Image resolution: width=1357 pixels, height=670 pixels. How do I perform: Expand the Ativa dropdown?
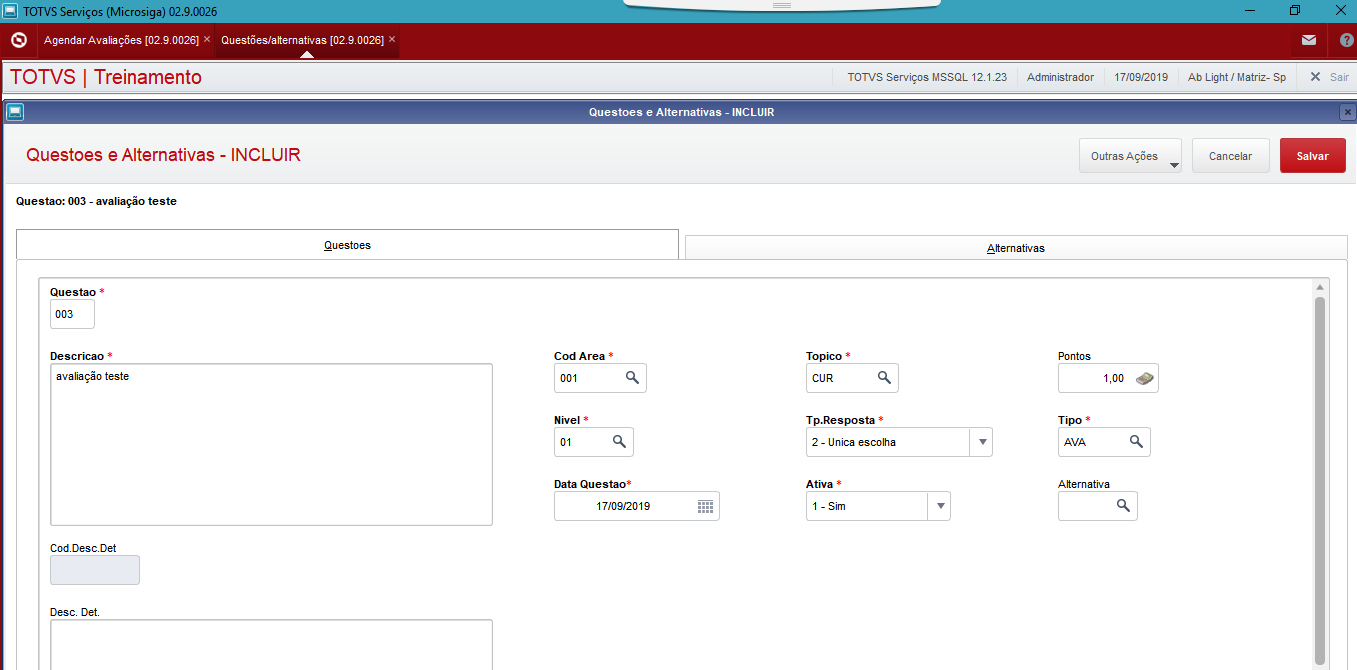(939, 506)
